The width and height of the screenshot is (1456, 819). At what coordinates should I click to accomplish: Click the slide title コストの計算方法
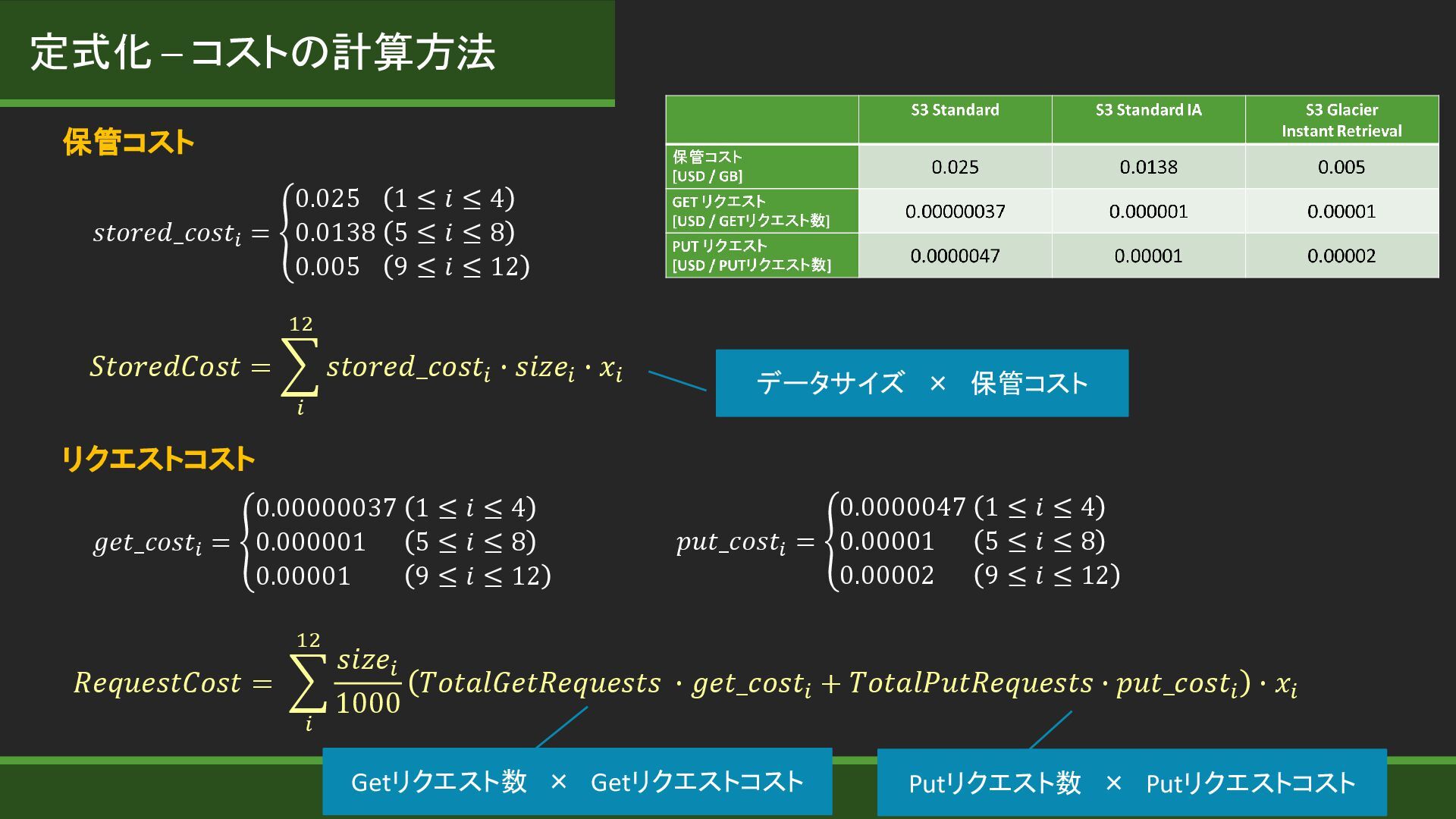[262, 53]
